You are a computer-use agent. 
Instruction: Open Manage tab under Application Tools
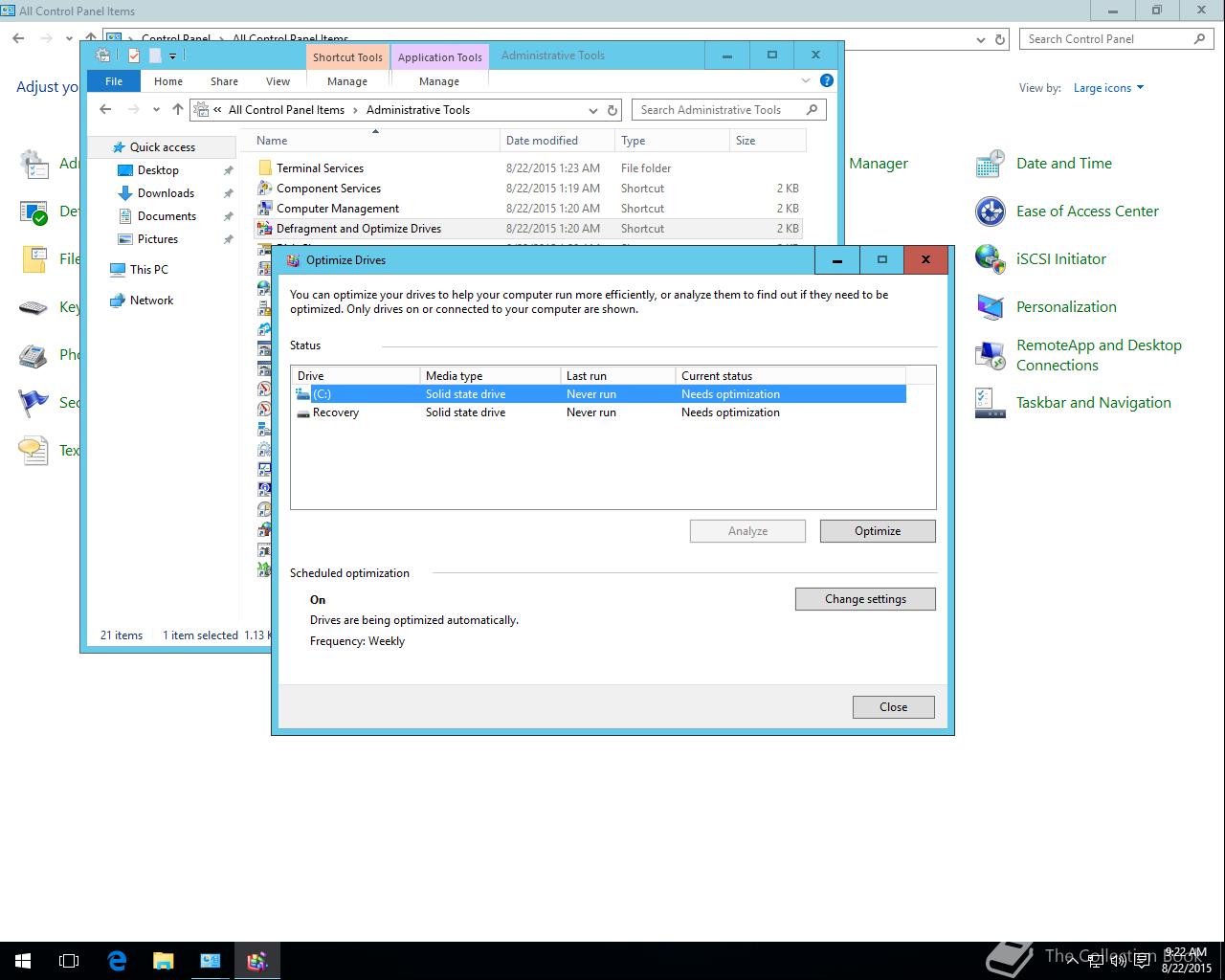click(439, 81)
